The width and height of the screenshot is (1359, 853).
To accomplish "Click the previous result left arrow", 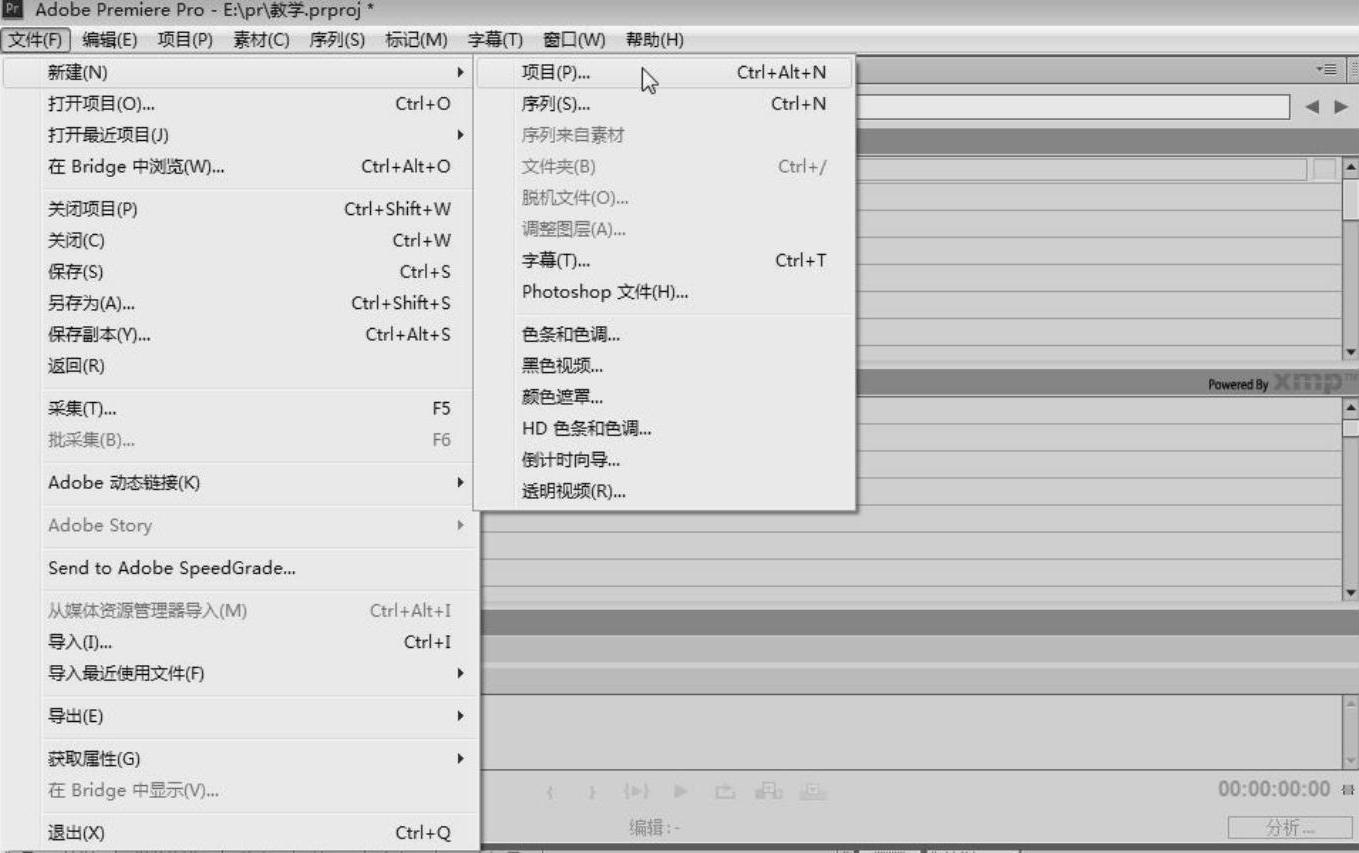I will click(1314, 107).
